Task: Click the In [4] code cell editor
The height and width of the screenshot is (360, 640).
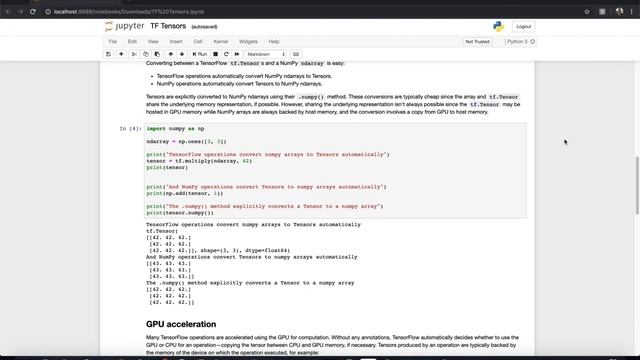Action: coord(335,171)
